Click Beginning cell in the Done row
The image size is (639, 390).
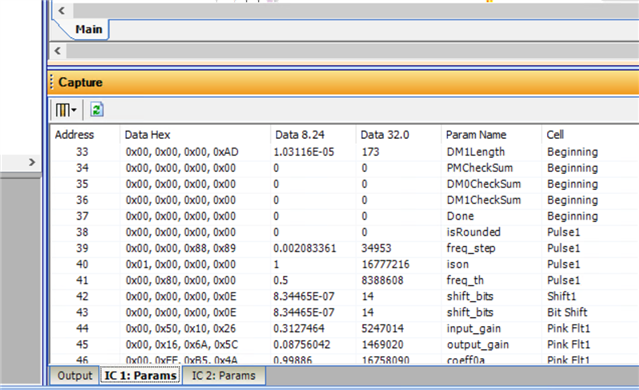click(x=572, y=216)
